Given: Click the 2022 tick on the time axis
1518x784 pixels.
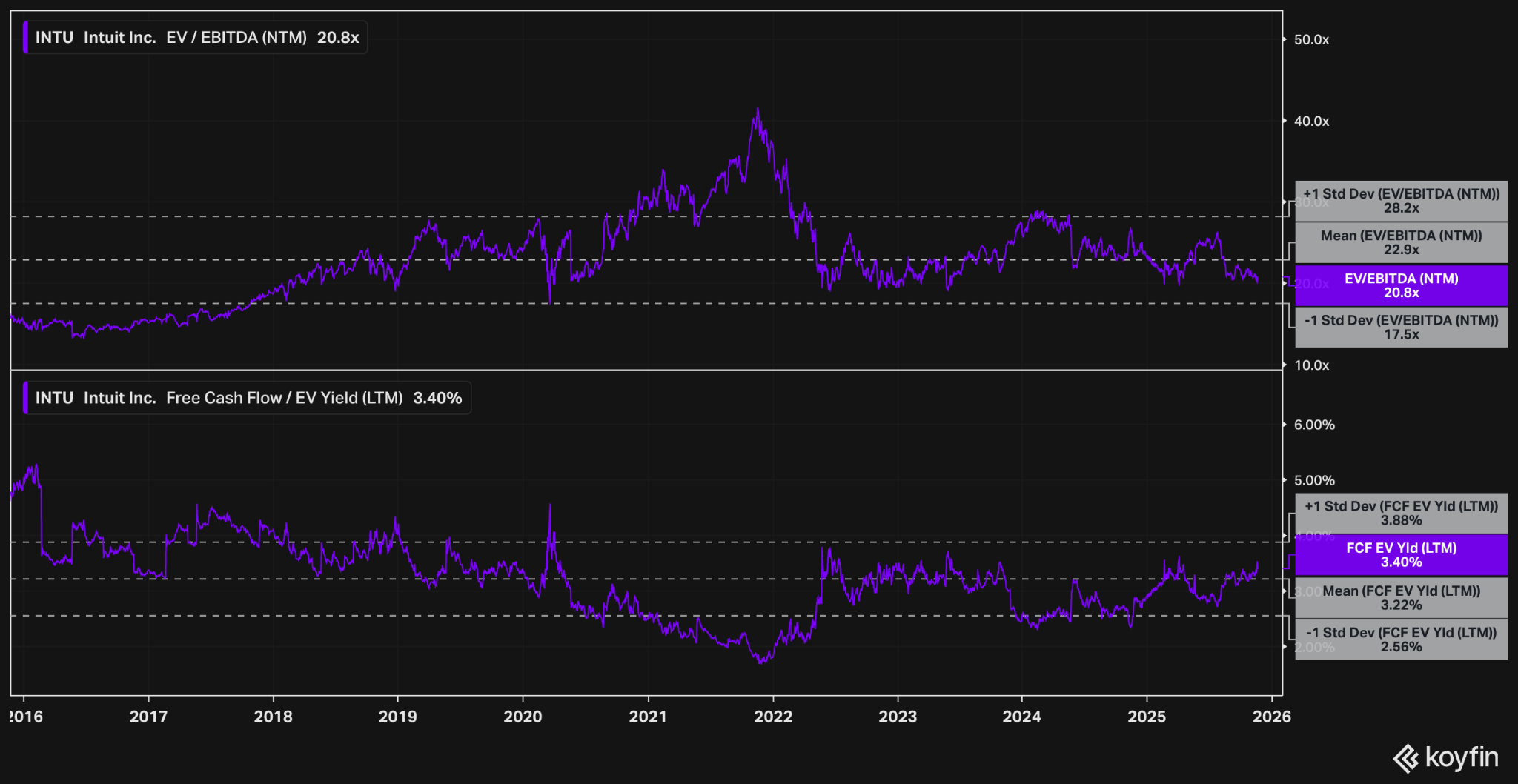Looking at the screenshot, I should click(773, 717).
